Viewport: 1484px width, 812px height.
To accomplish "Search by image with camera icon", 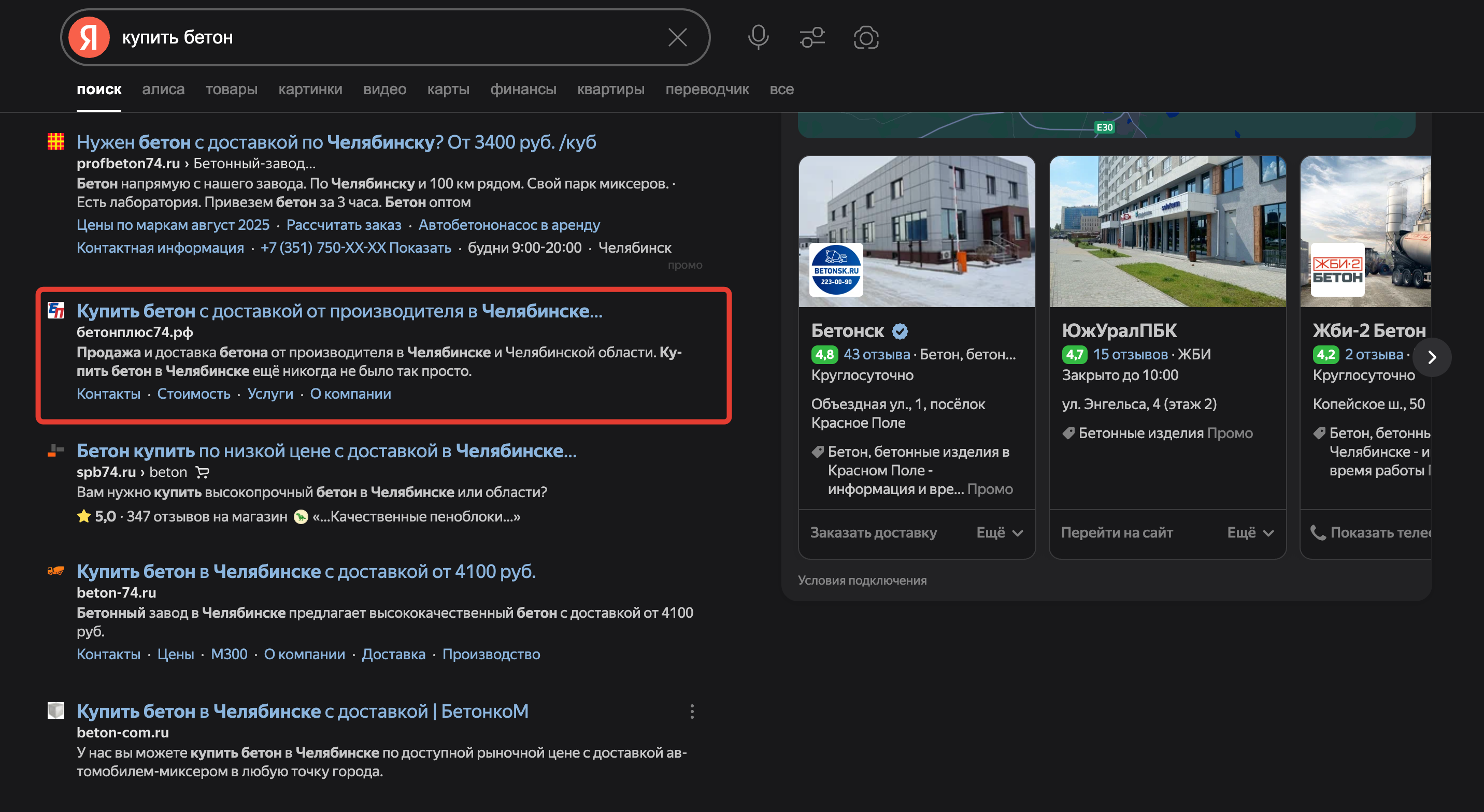I will tap(865, 37).
